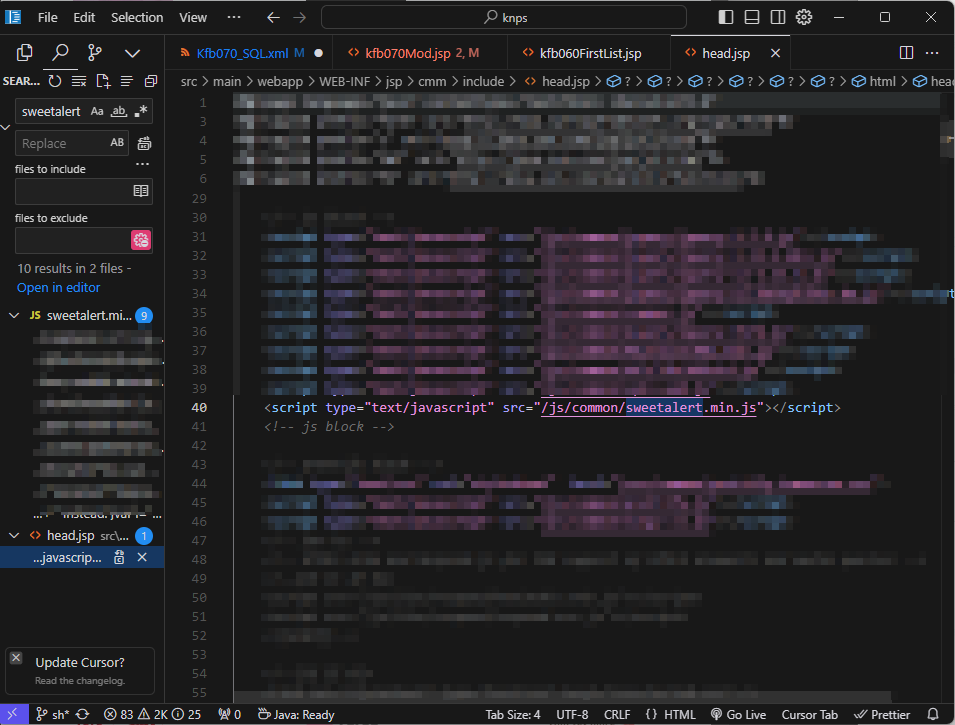955x725 pixels.
Task: Replace the javascript match in head.jsp
Action: click(x=119, y=557)
